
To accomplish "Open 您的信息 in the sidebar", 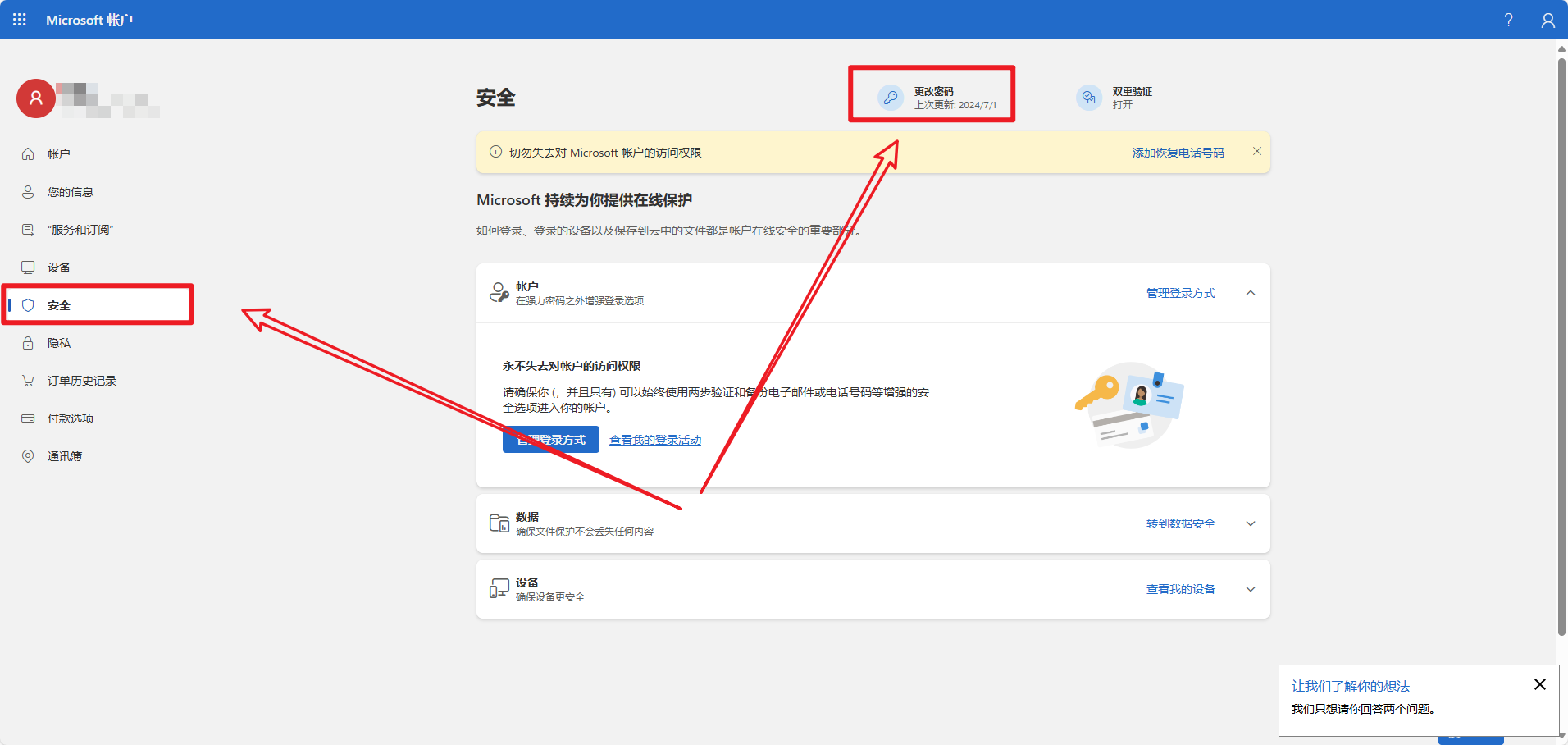I will click(70, 192).
